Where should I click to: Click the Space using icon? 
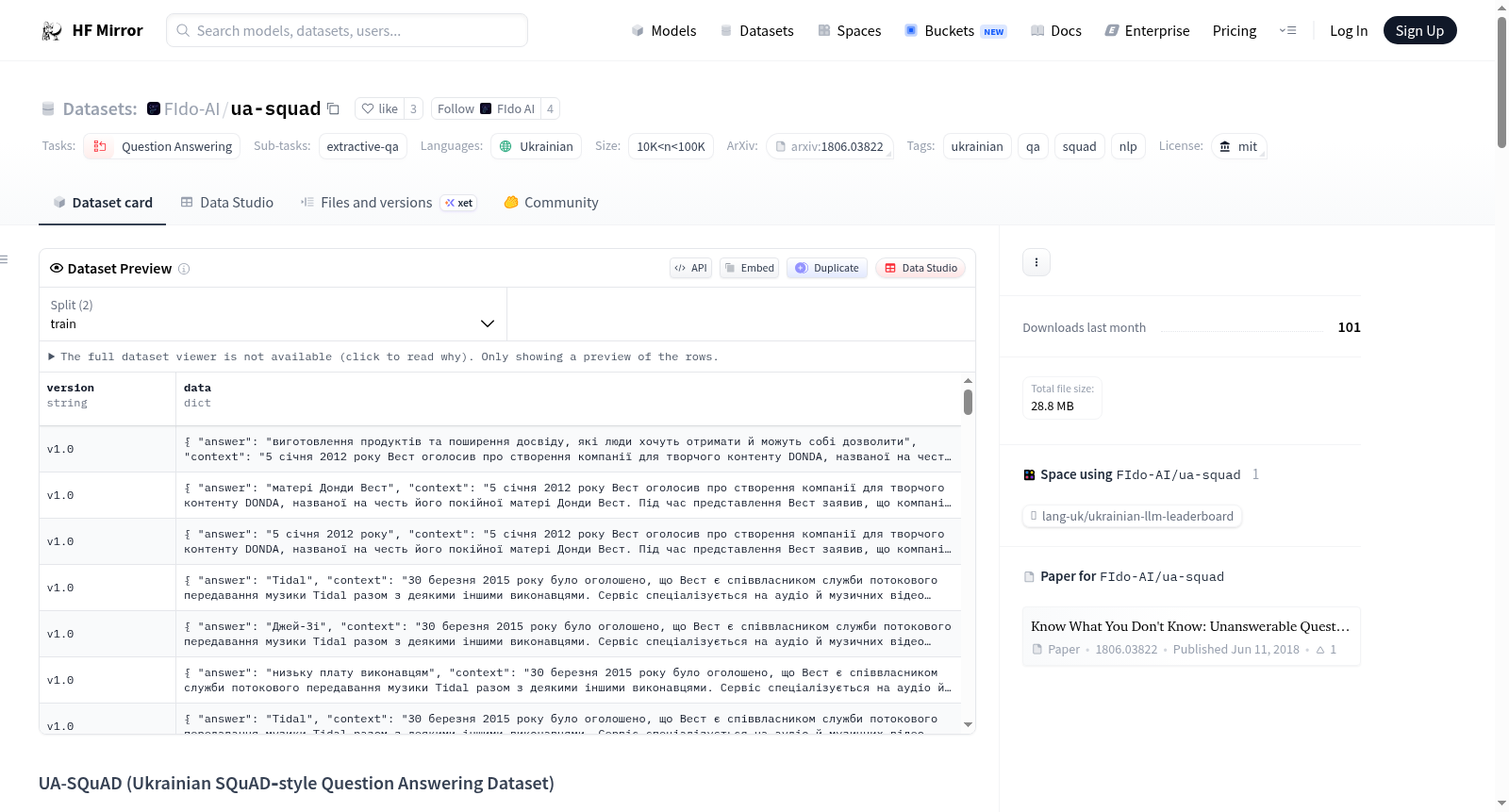pos(1030,474)
